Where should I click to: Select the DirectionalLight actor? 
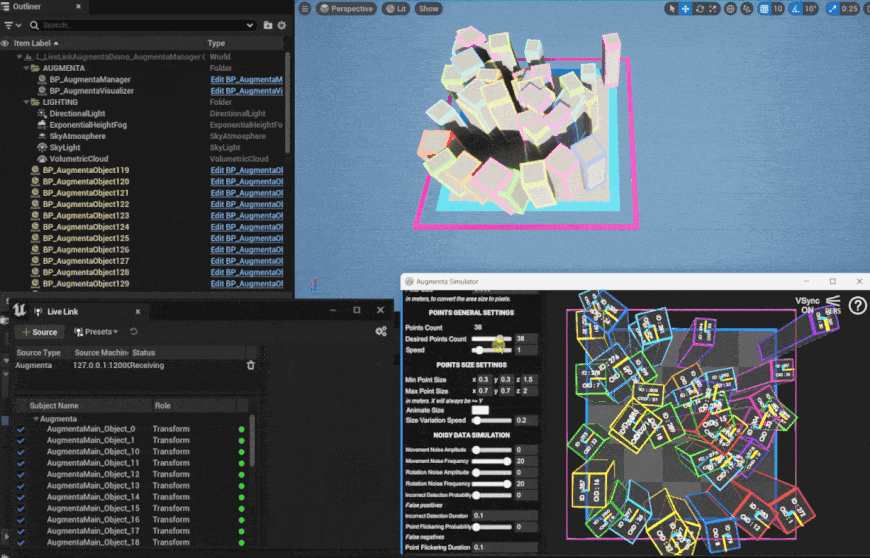click(77, 113)
